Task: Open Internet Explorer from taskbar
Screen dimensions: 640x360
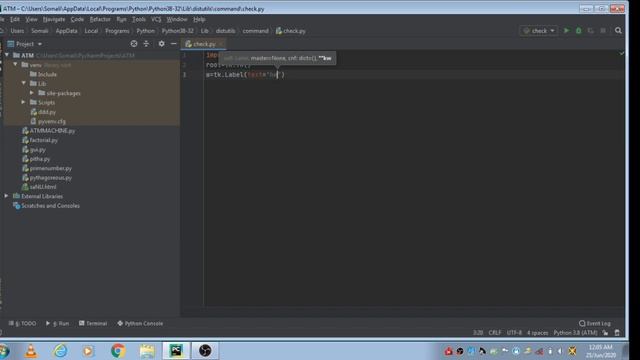Action: pos(60,351)
